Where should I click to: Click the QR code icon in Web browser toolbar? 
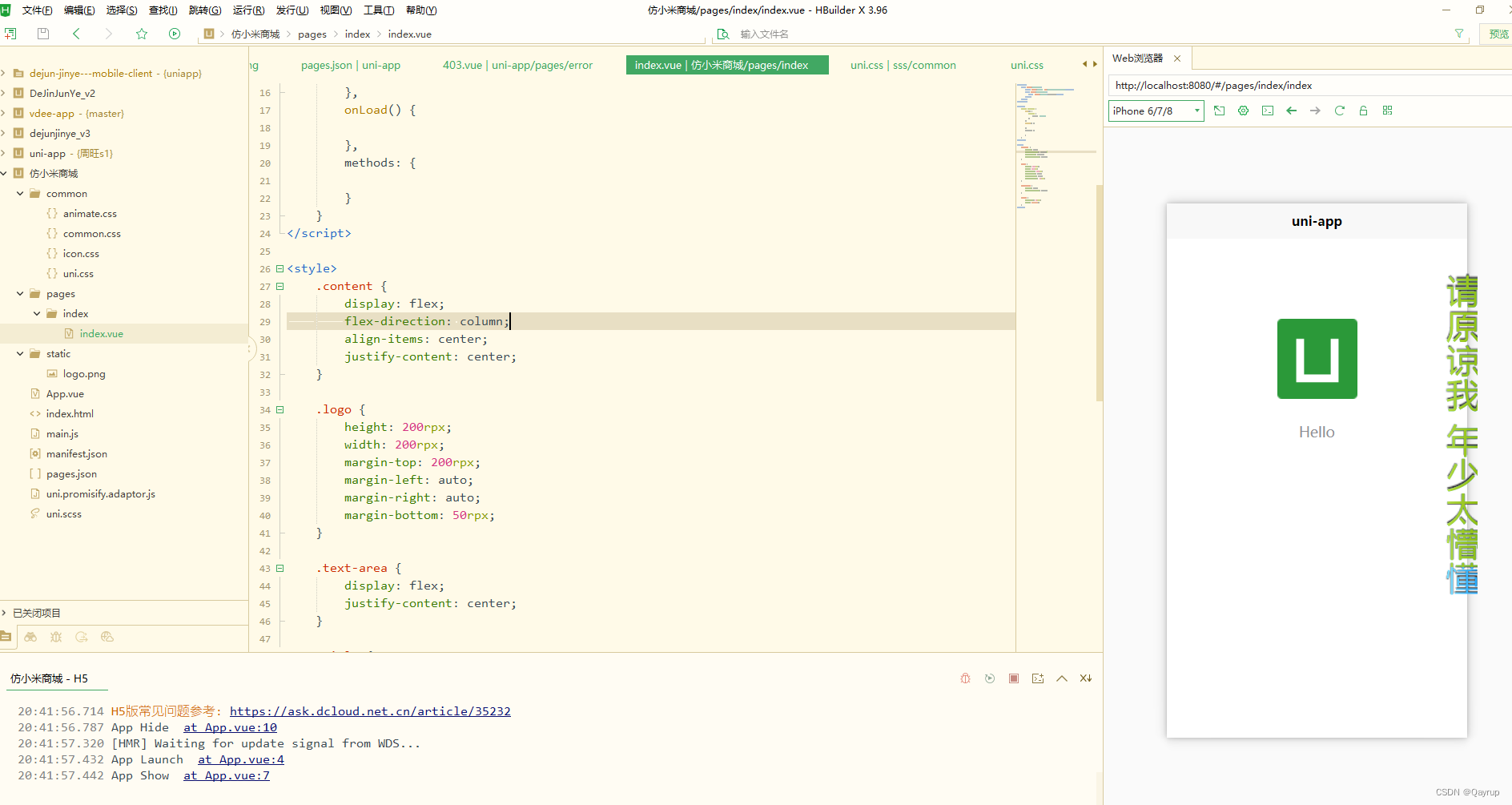point(1387,111)
